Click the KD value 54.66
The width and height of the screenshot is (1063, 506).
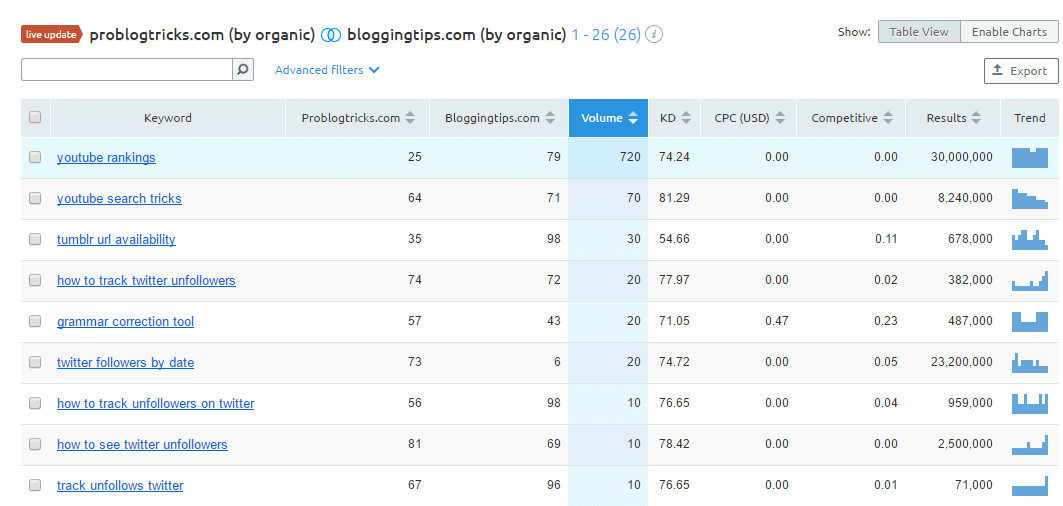675,239
